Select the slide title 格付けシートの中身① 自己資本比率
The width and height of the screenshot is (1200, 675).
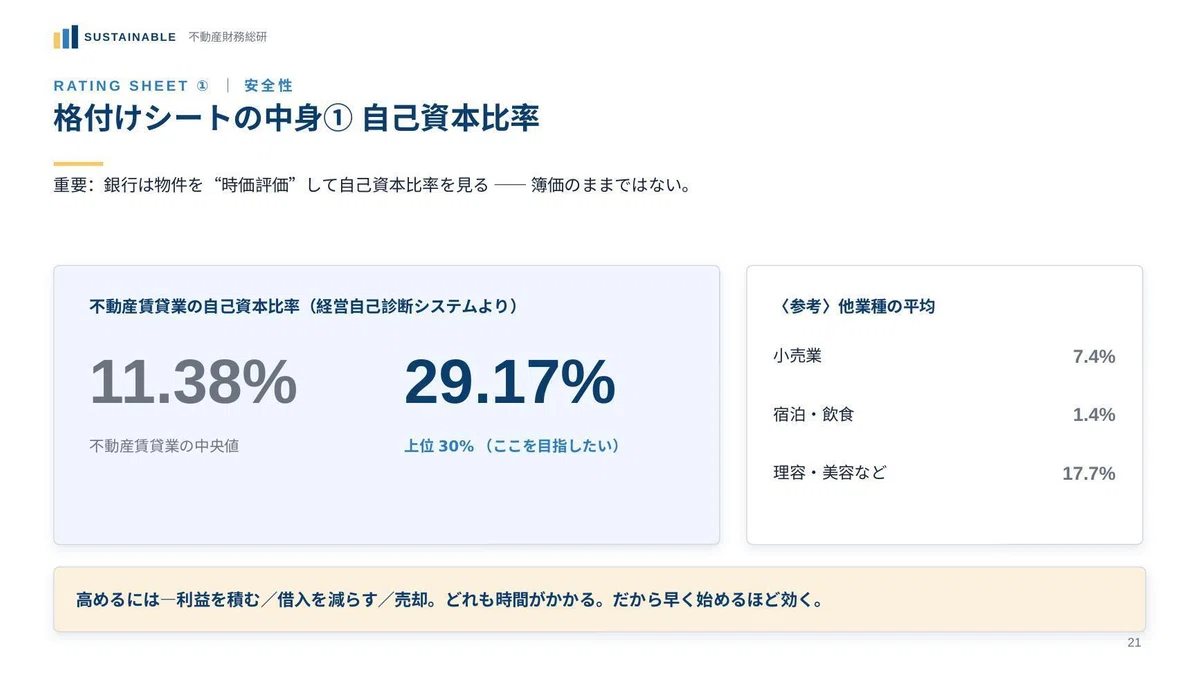point(297,119)
